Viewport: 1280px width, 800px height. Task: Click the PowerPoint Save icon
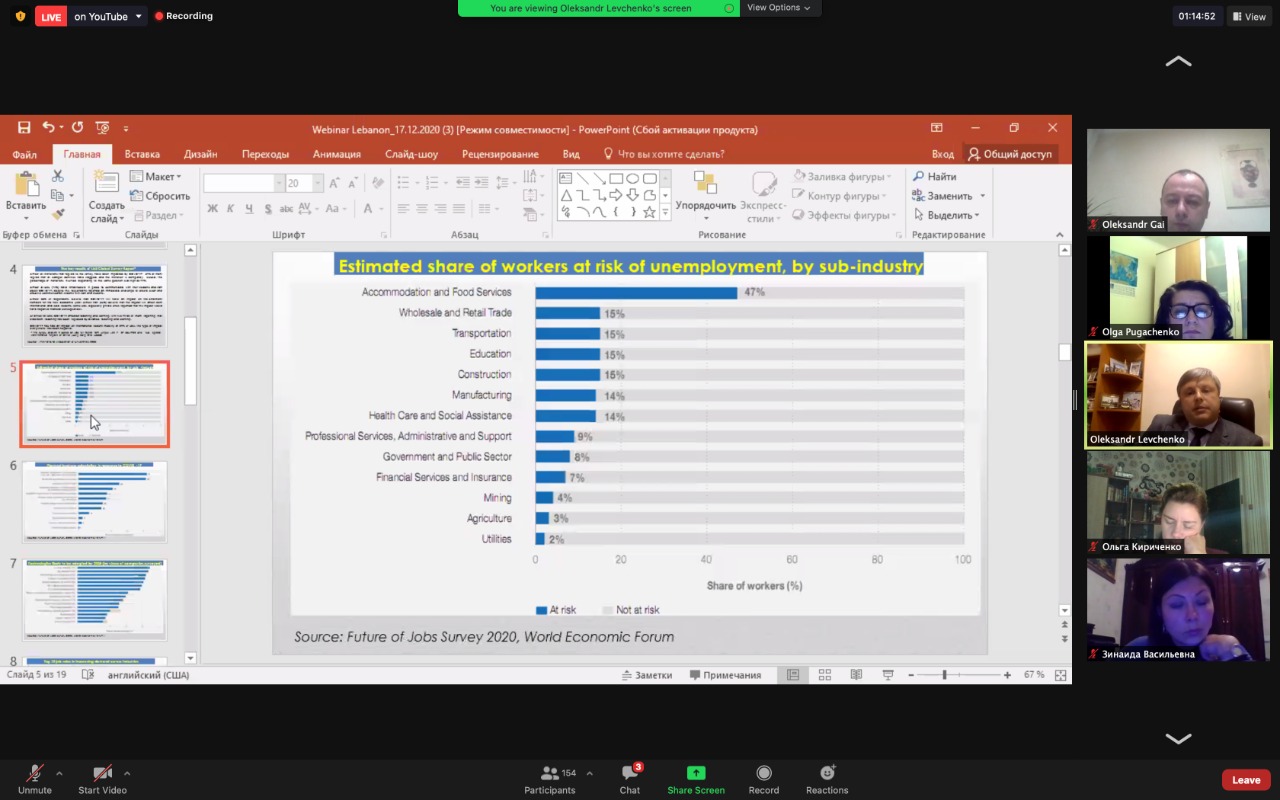tap(24, 128)
